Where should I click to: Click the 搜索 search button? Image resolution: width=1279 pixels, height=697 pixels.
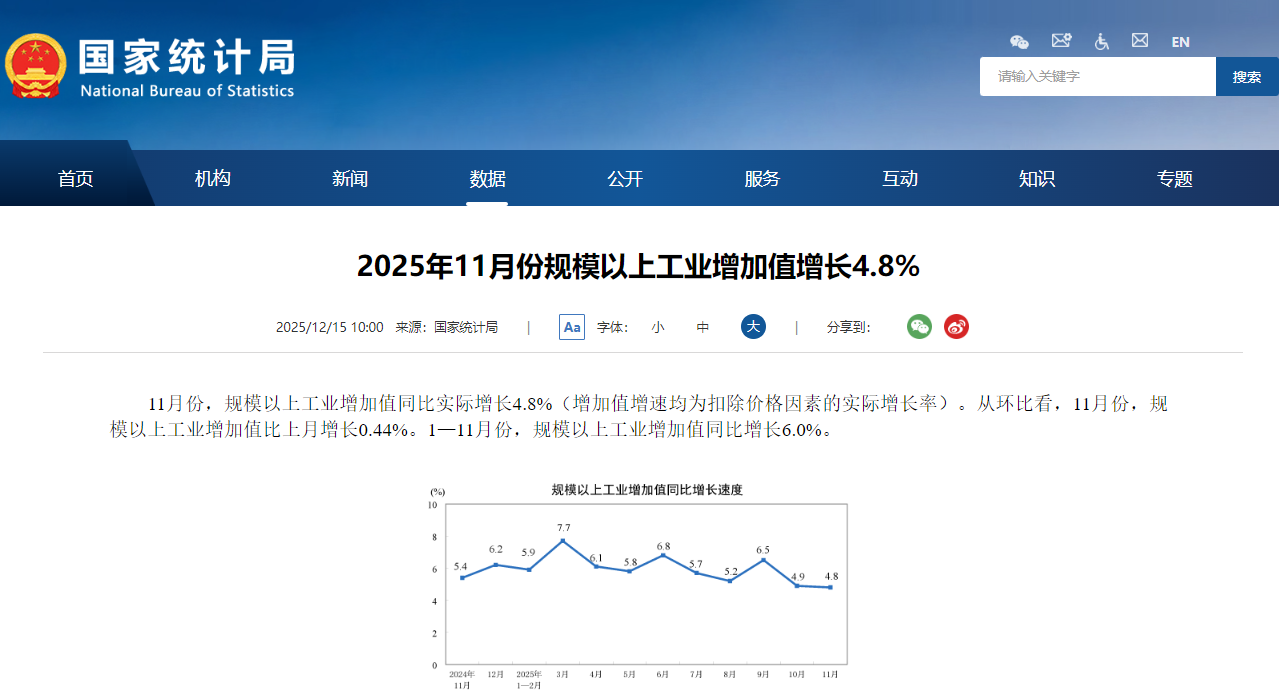1246,76
